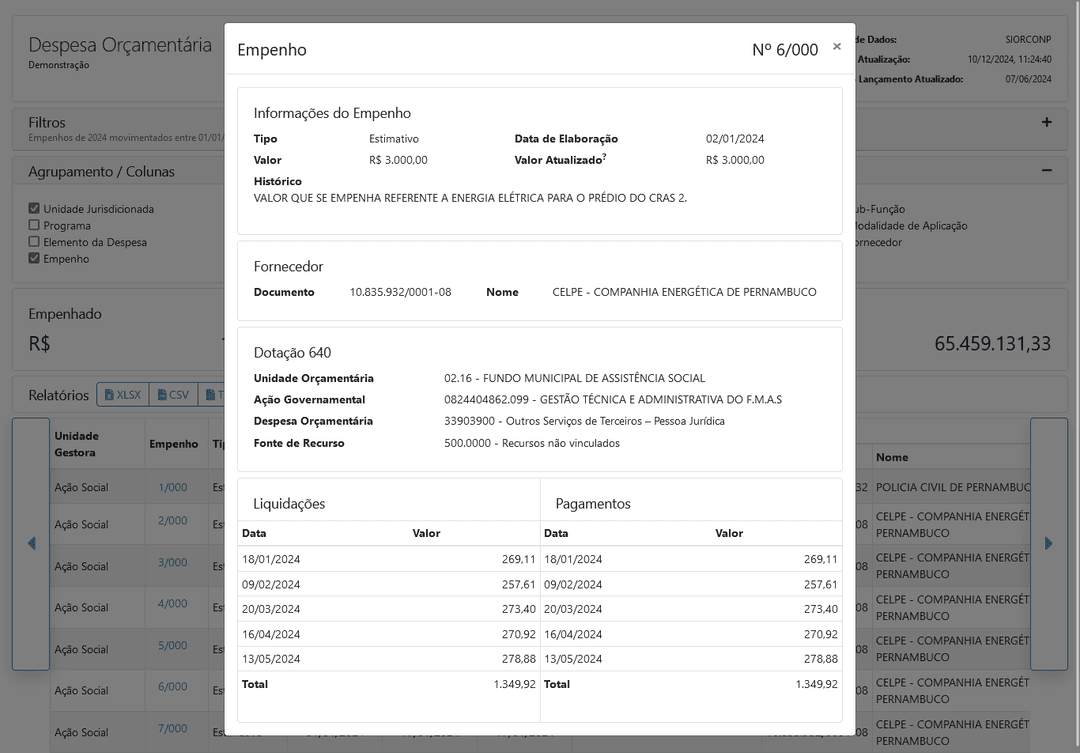Viewport: 1080px width, 753px height.
Task: Click 02.16 - FUNDO MUNICIPAL DE ASSISTÊNCIA SOCIAL
Action: click(x=574, y=378)
